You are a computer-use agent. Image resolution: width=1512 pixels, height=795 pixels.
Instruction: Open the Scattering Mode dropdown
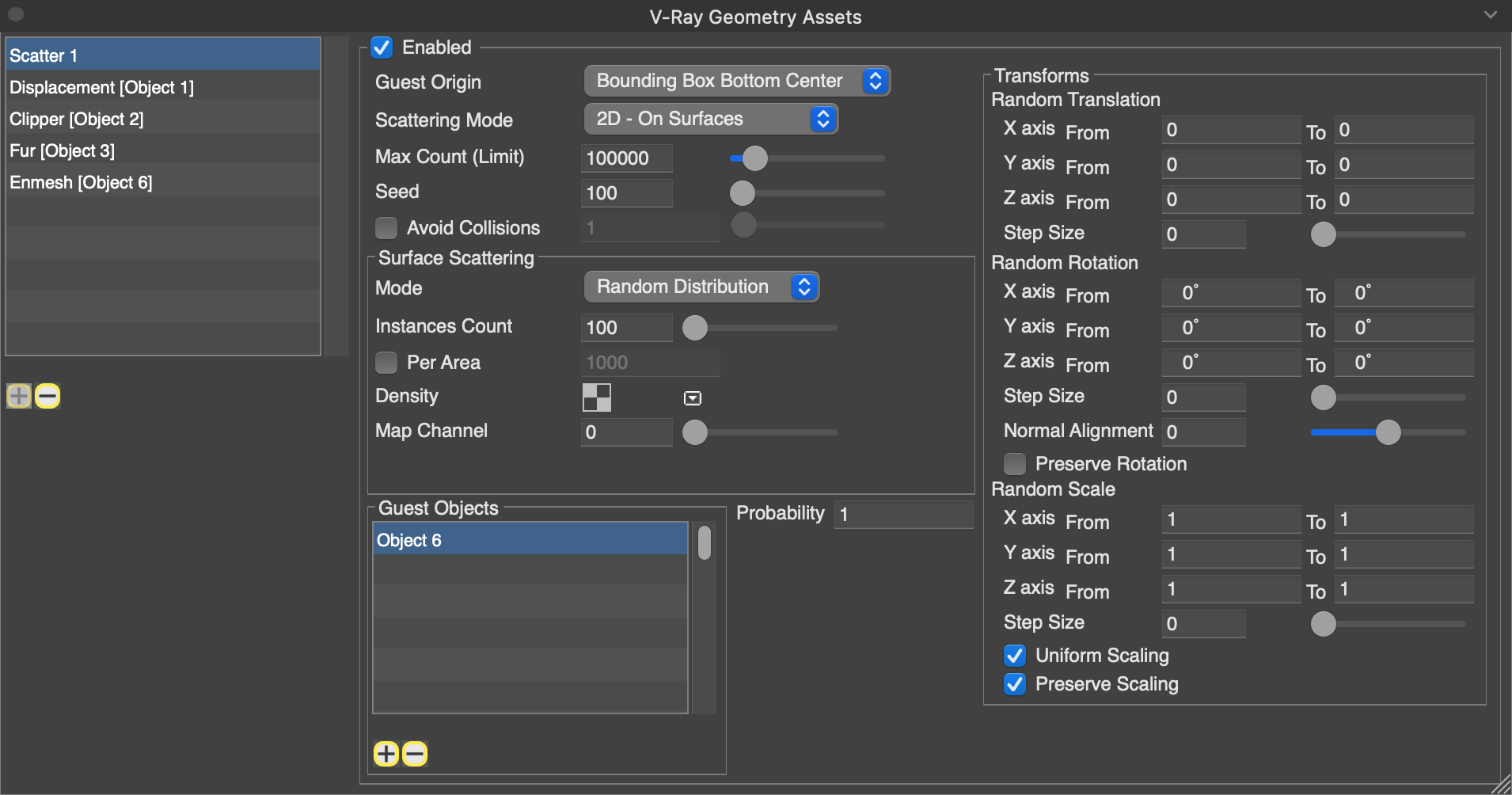coord(711,119)
